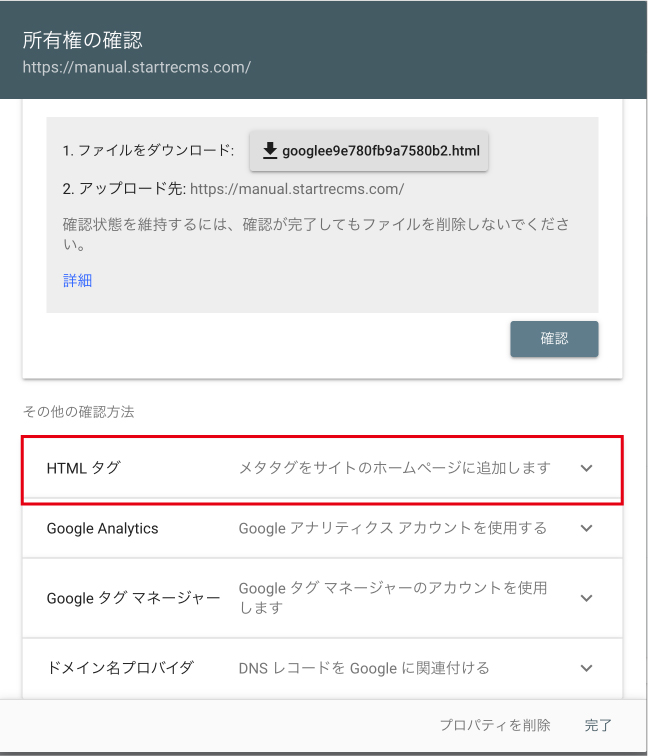Click the Google アナリティクス アカウントを使用する description
Viewport: 648px width, 756px height.
[392, 528]
